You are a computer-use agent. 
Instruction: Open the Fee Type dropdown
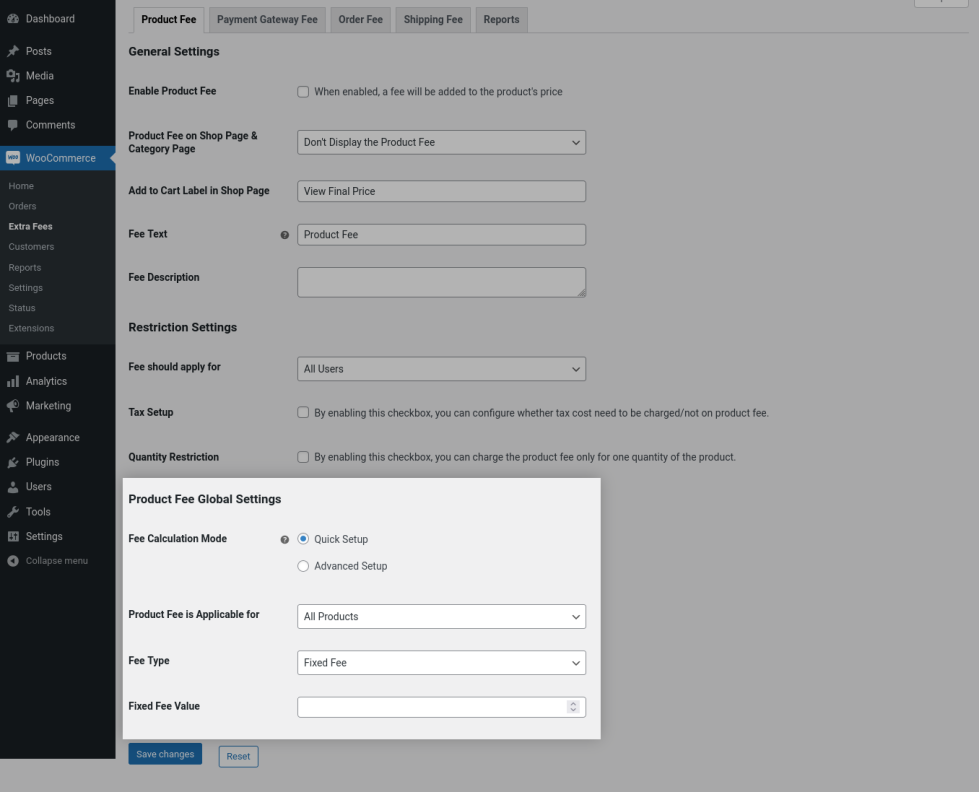point(441,663)
